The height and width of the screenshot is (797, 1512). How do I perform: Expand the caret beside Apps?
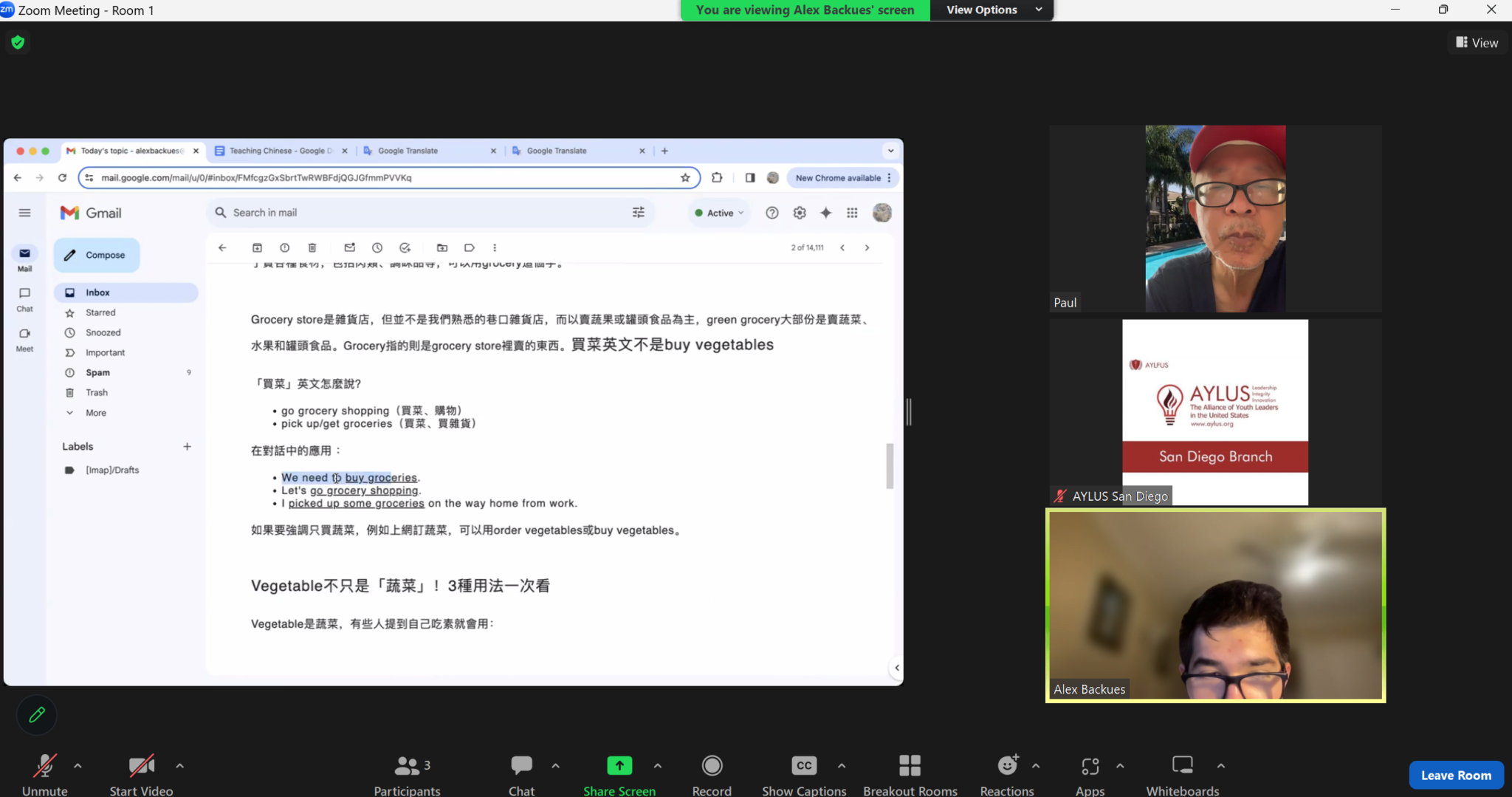point(1120,766)
